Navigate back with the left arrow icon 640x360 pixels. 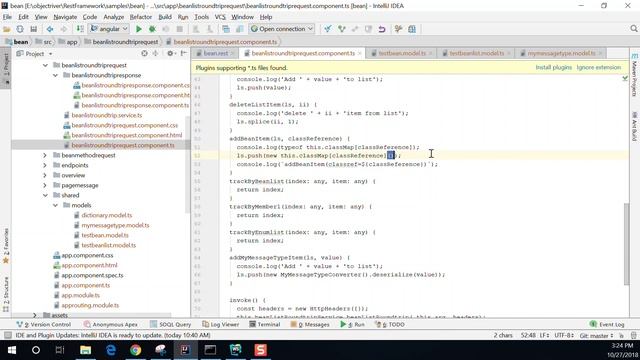pos(50,29)
